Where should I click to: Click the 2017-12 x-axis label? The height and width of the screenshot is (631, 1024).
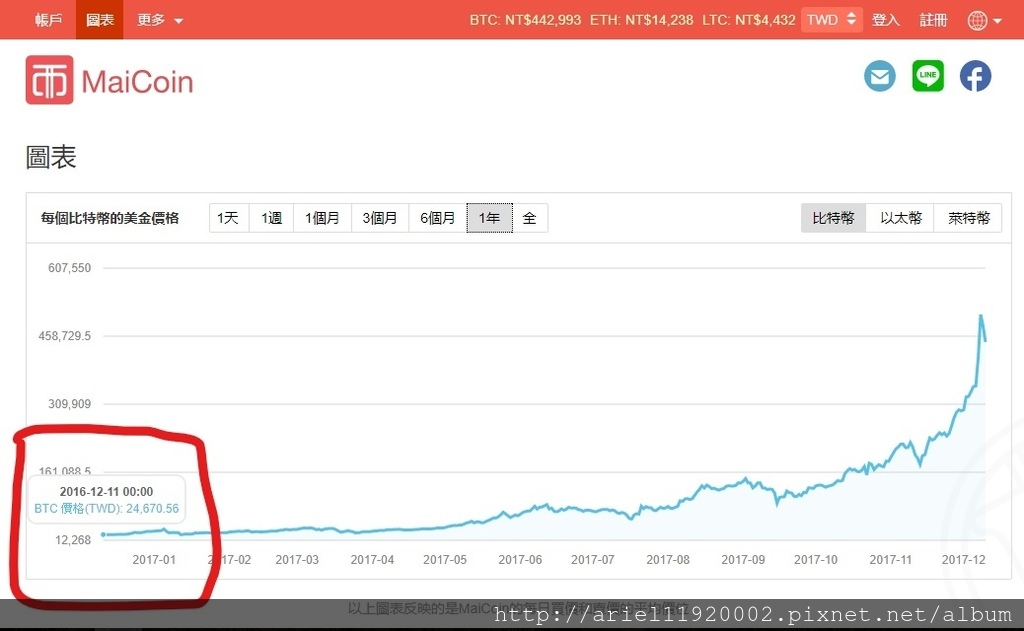coord(963,560)
